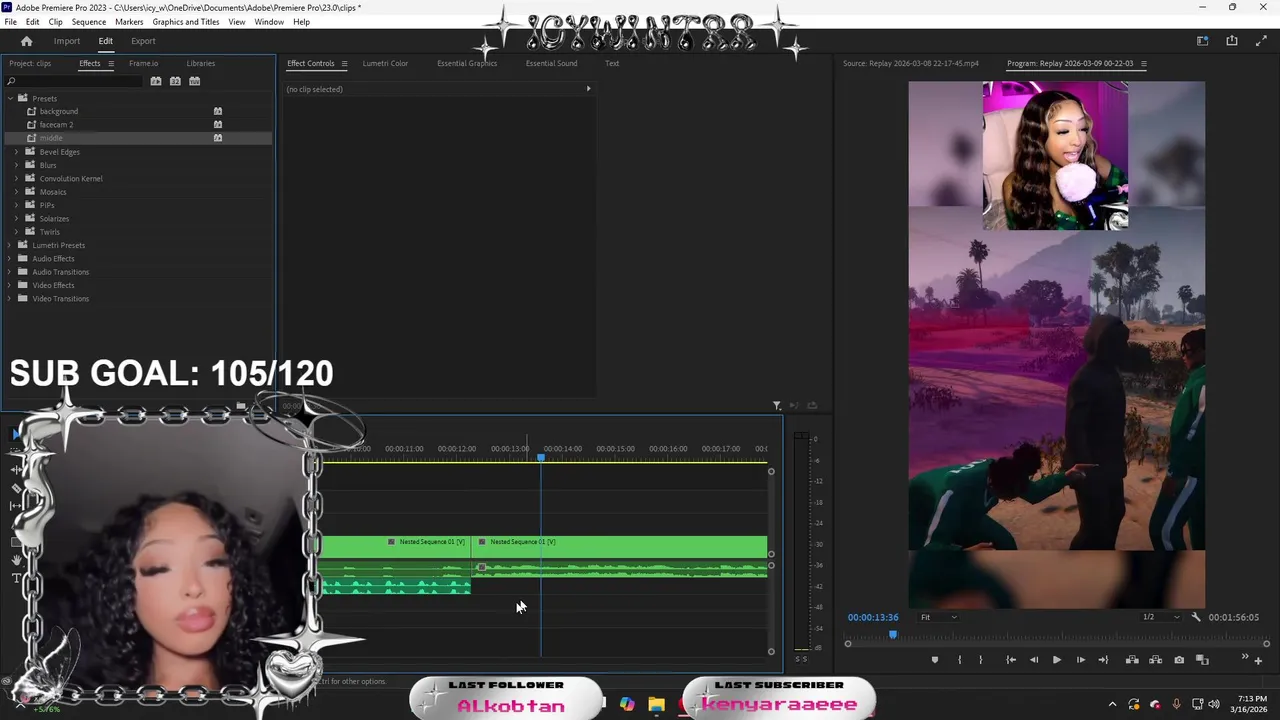Click the 32-bit Color effects filter icon
Viewport: 1280px width, 720px height.
[175, 81]
